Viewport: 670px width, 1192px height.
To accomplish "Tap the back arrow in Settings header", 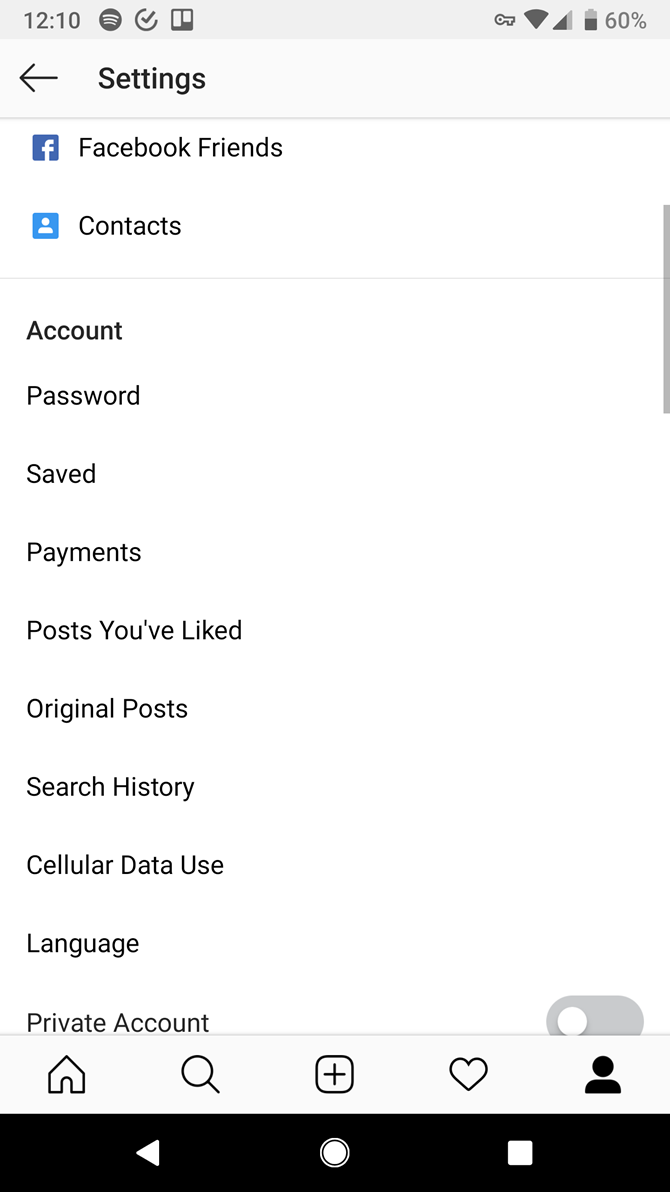I will pyautogui.click(x=39, y=78).
